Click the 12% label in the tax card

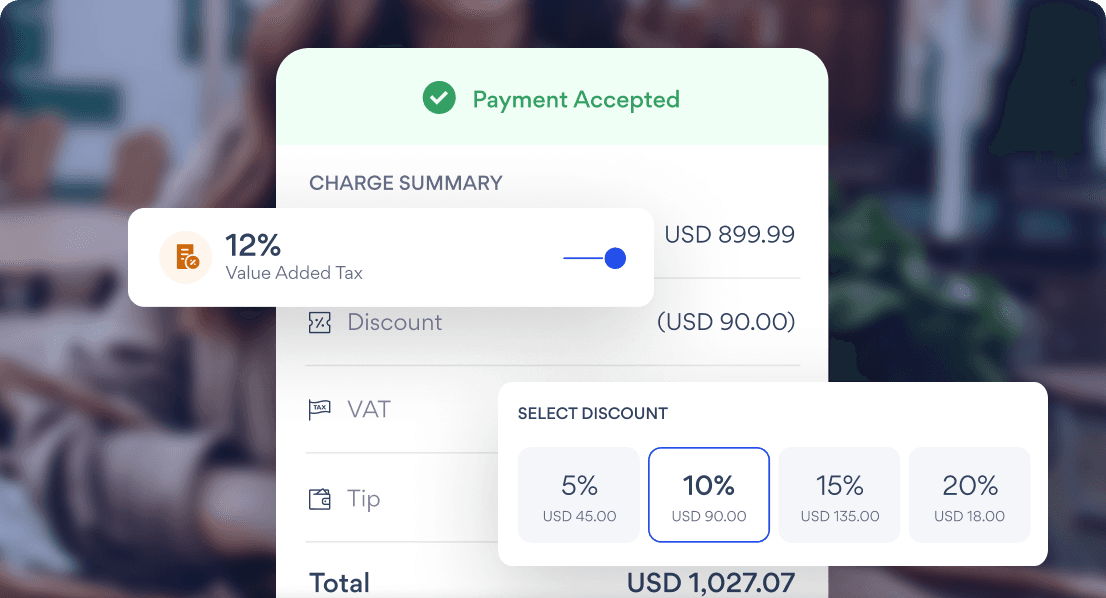pyautogui.click(x=253, y=245)
